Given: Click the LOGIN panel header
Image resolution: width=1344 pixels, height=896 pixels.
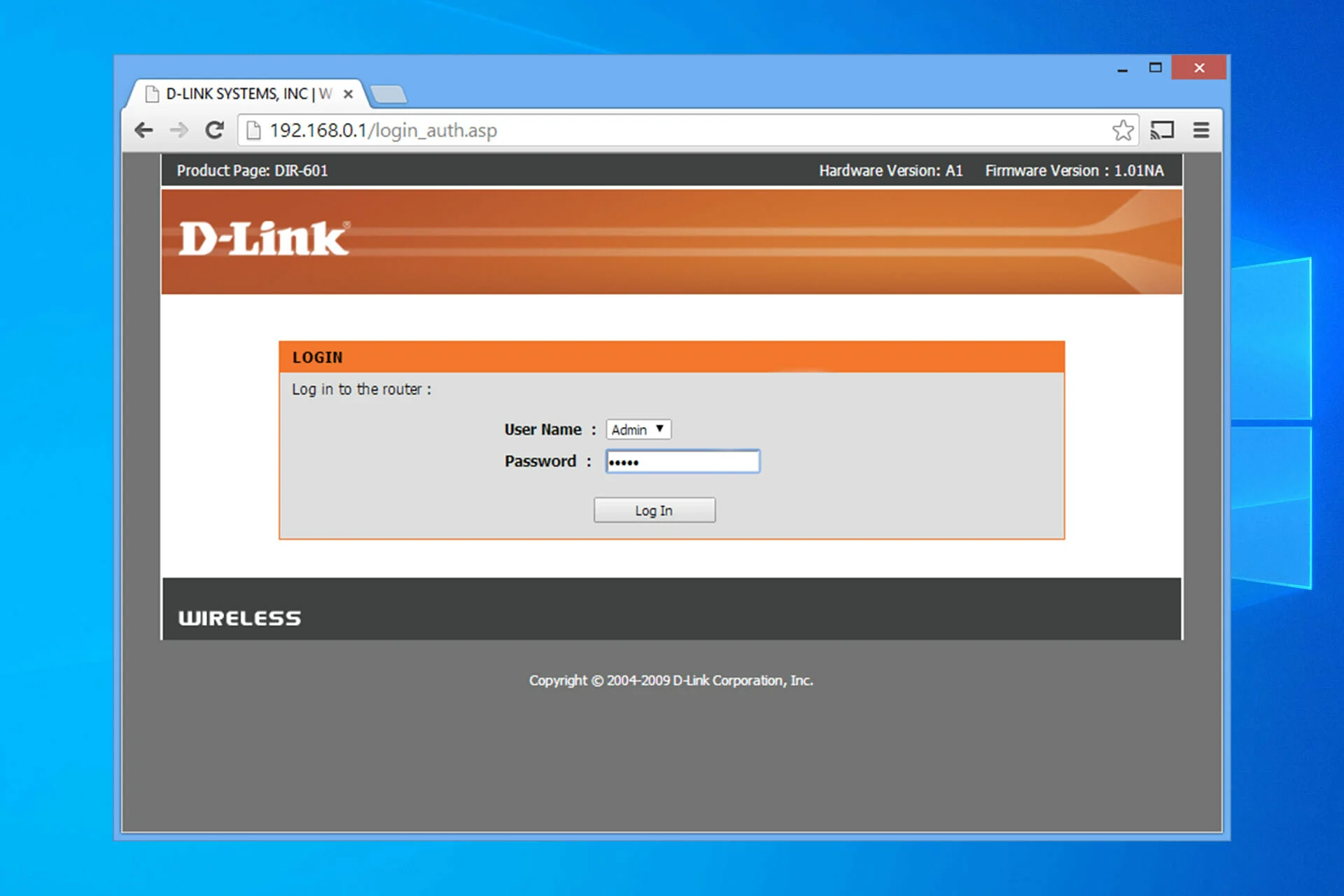Looking at the screenshot, I should coord(671,357).
